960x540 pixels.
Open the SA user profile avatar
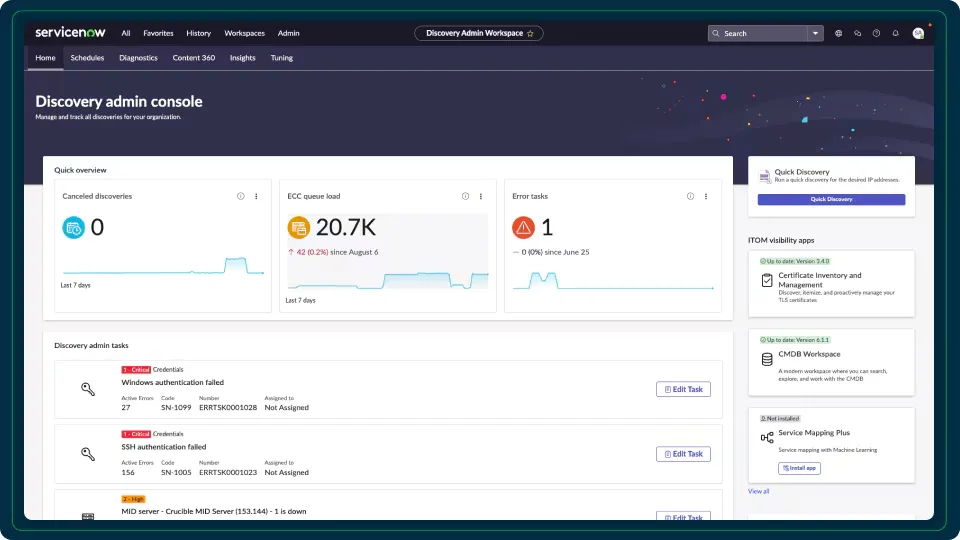(918, 33)
